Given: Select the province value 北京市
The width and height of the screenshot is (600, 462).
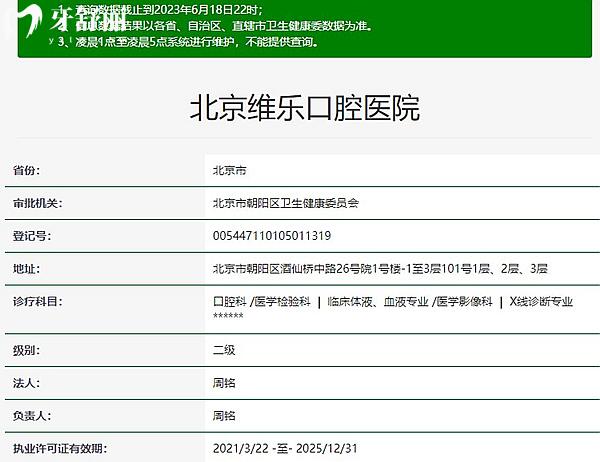Looking at the screenshot, I should [x=230, y=170].
